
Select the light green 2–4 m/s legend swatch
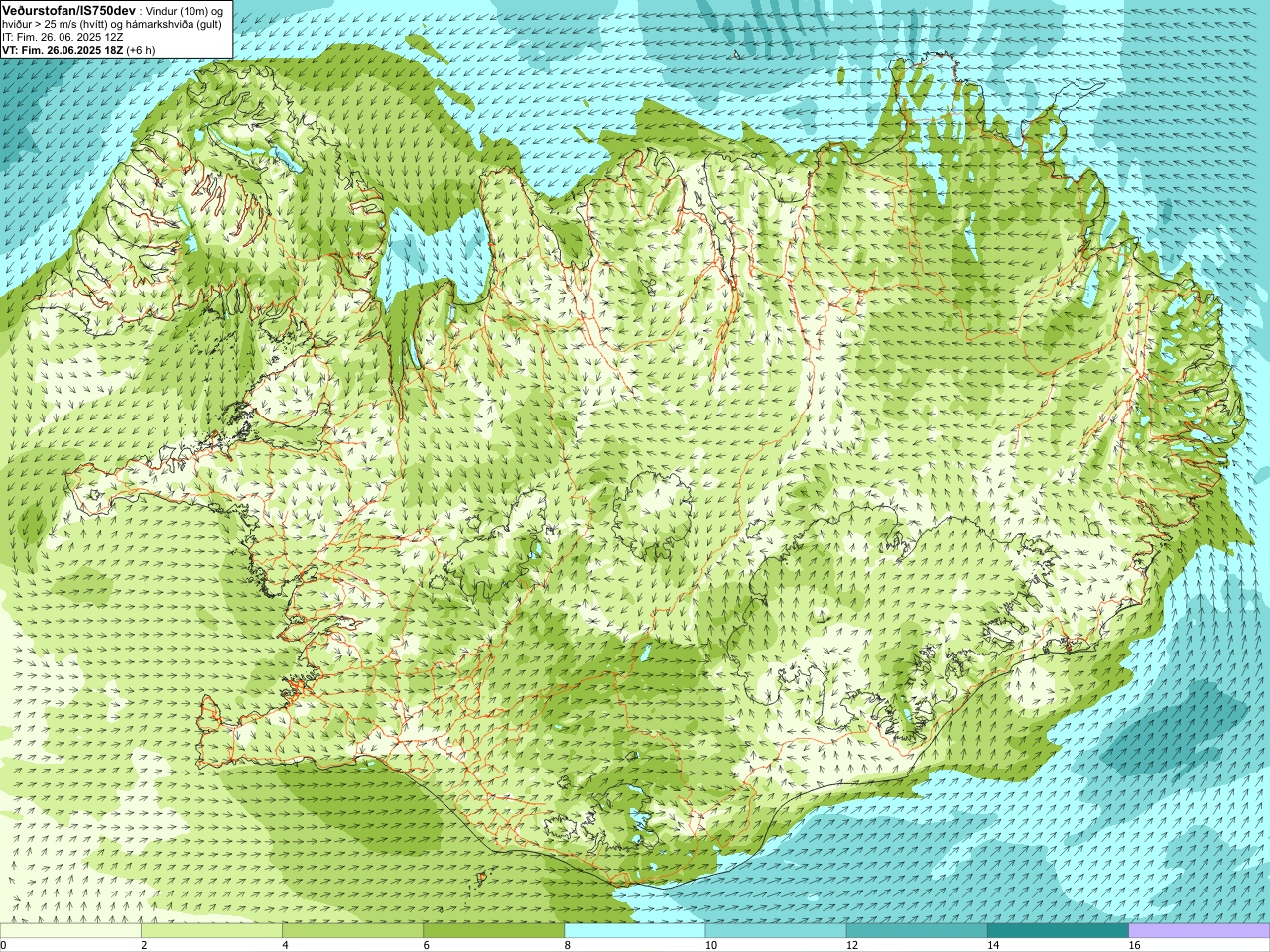[x=211, y=931]
